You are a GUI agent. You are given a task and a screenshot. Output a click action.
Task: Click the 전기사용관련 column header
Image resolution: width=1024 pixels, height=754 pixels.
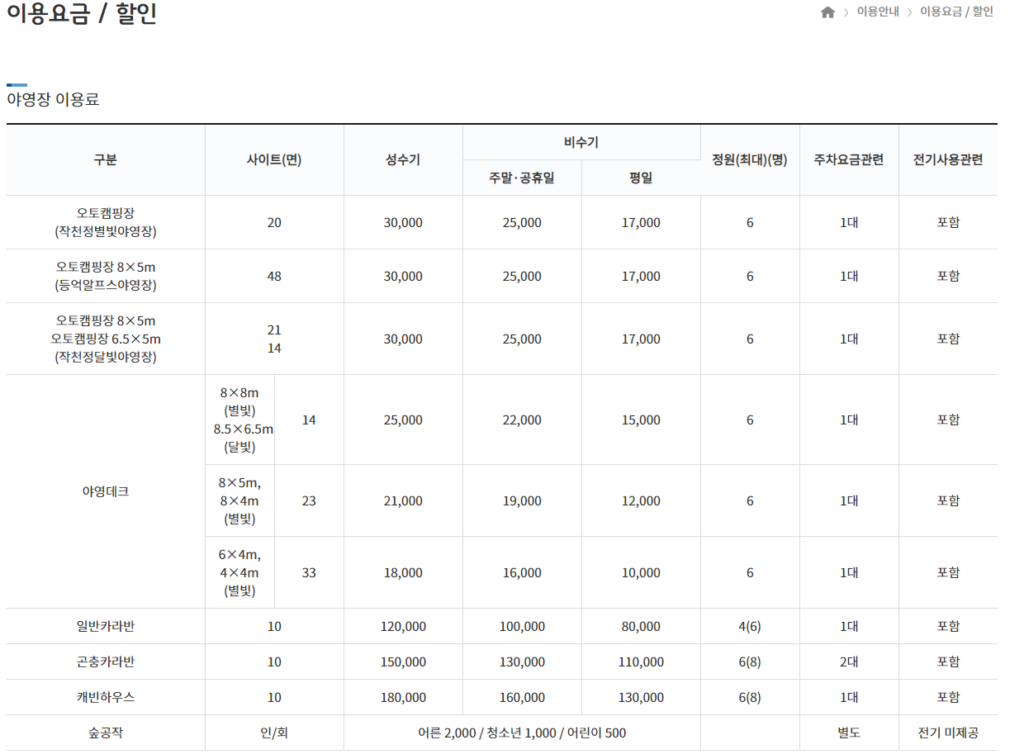click(x=947, y=160)
